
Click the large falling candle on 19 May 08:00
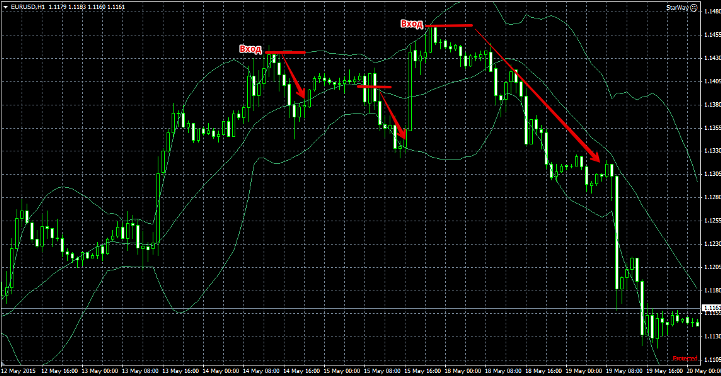click(617, 233)
